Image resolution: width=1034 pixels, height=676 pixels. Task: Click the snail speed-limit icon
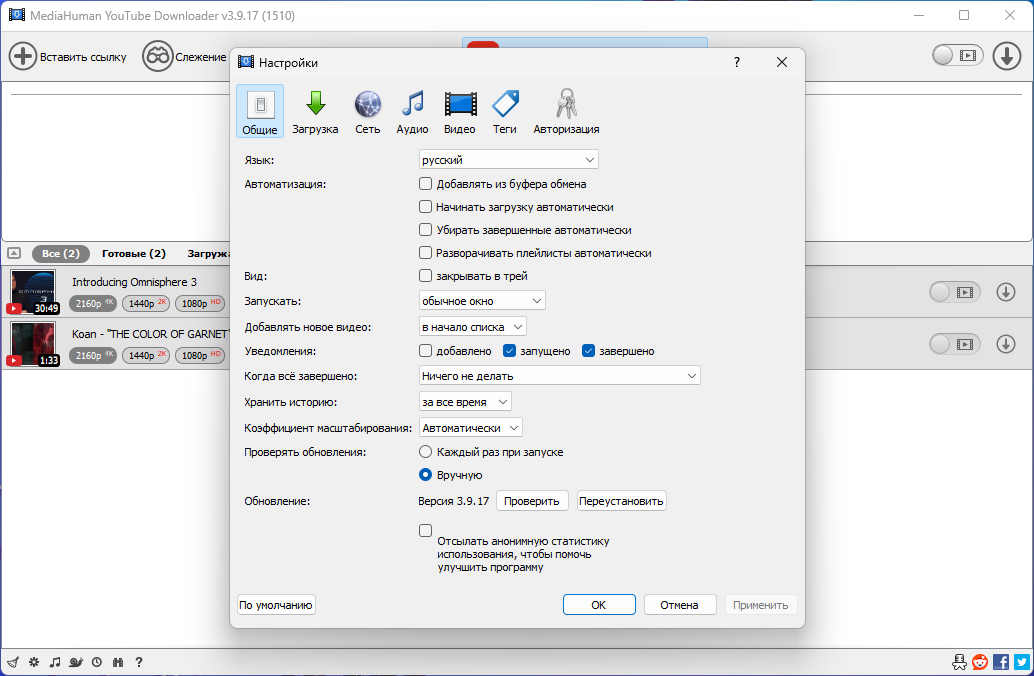click(76, 662)
